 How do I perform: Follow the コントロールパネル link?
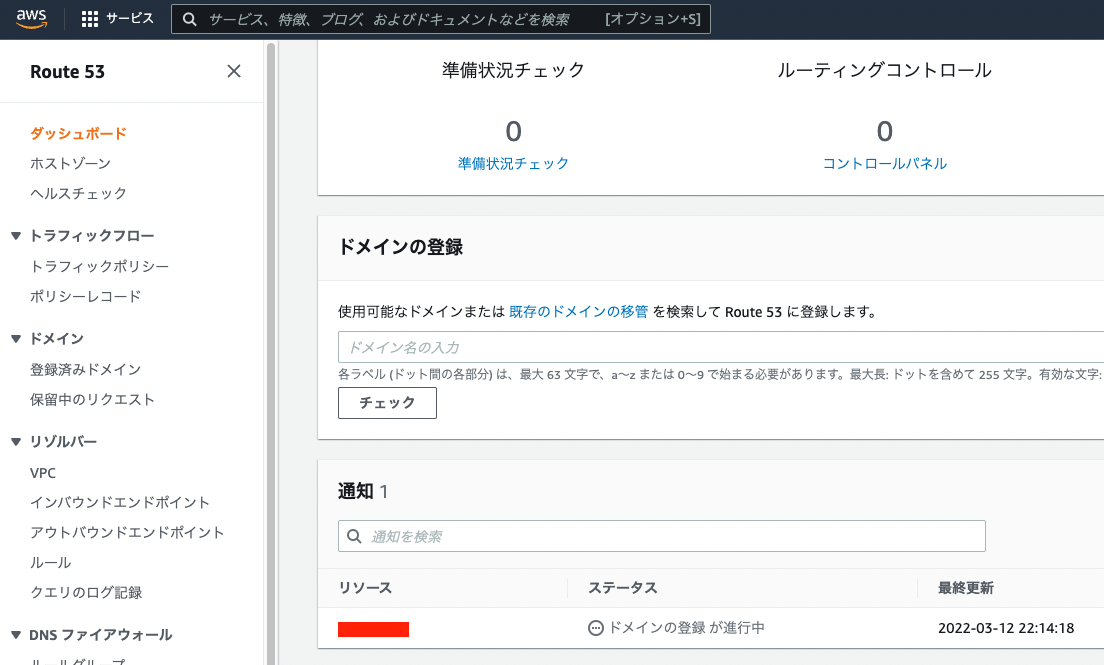[x=885, y=163]
